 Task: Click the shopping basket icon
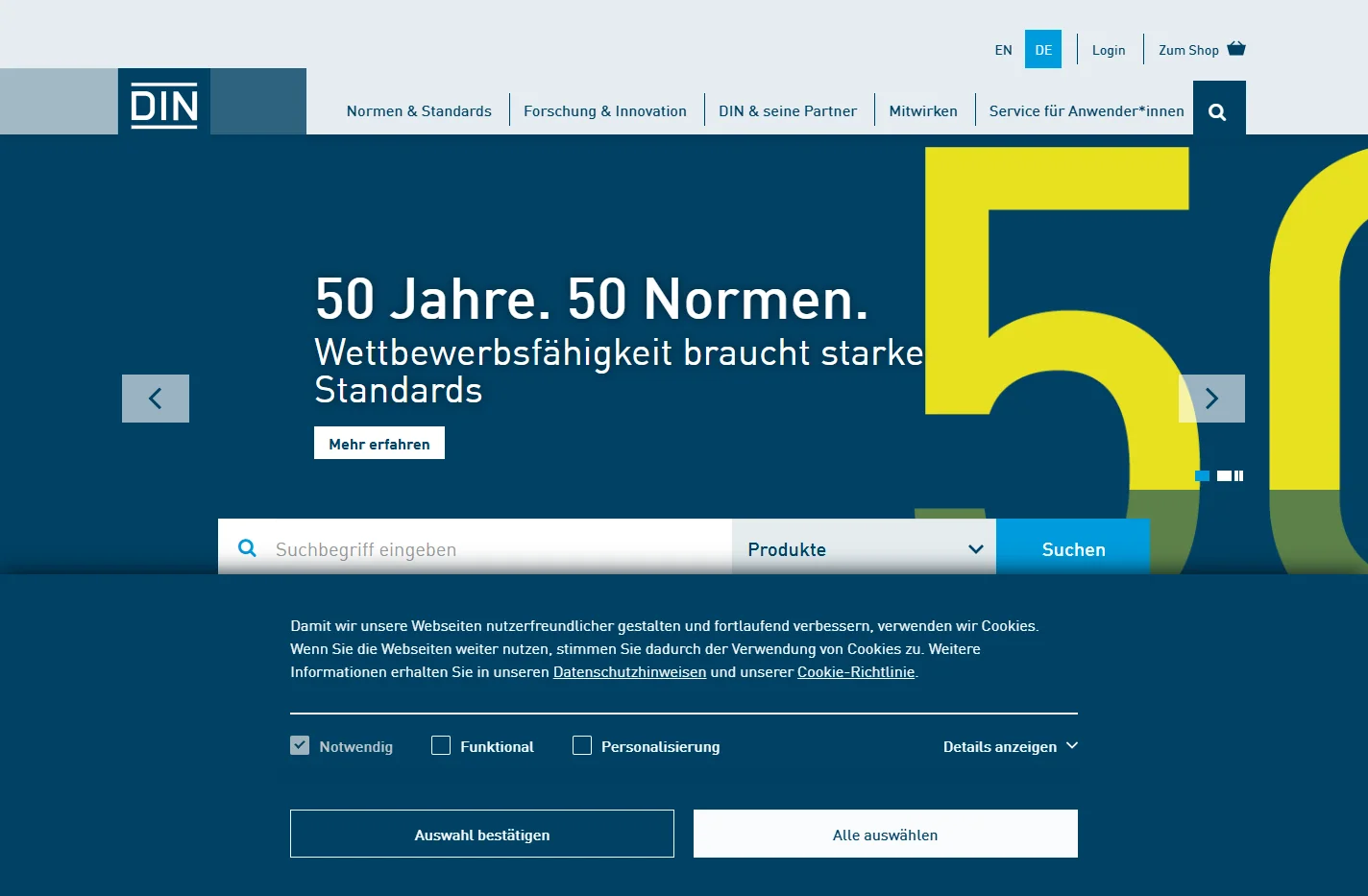(x=1236, y=49)
